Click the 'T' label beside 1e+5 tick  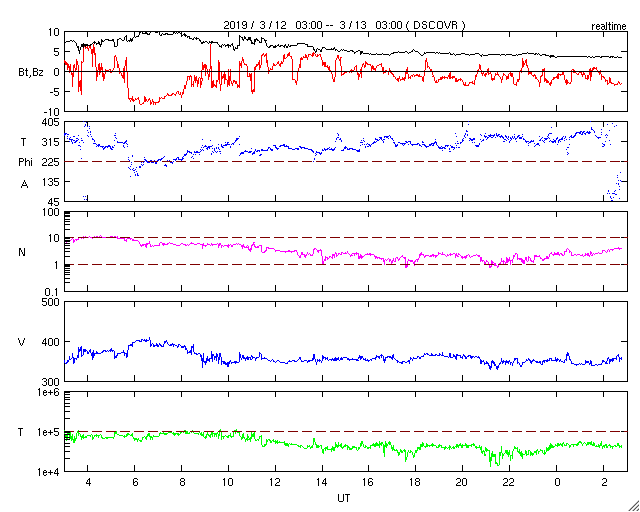tap(20, 432)
